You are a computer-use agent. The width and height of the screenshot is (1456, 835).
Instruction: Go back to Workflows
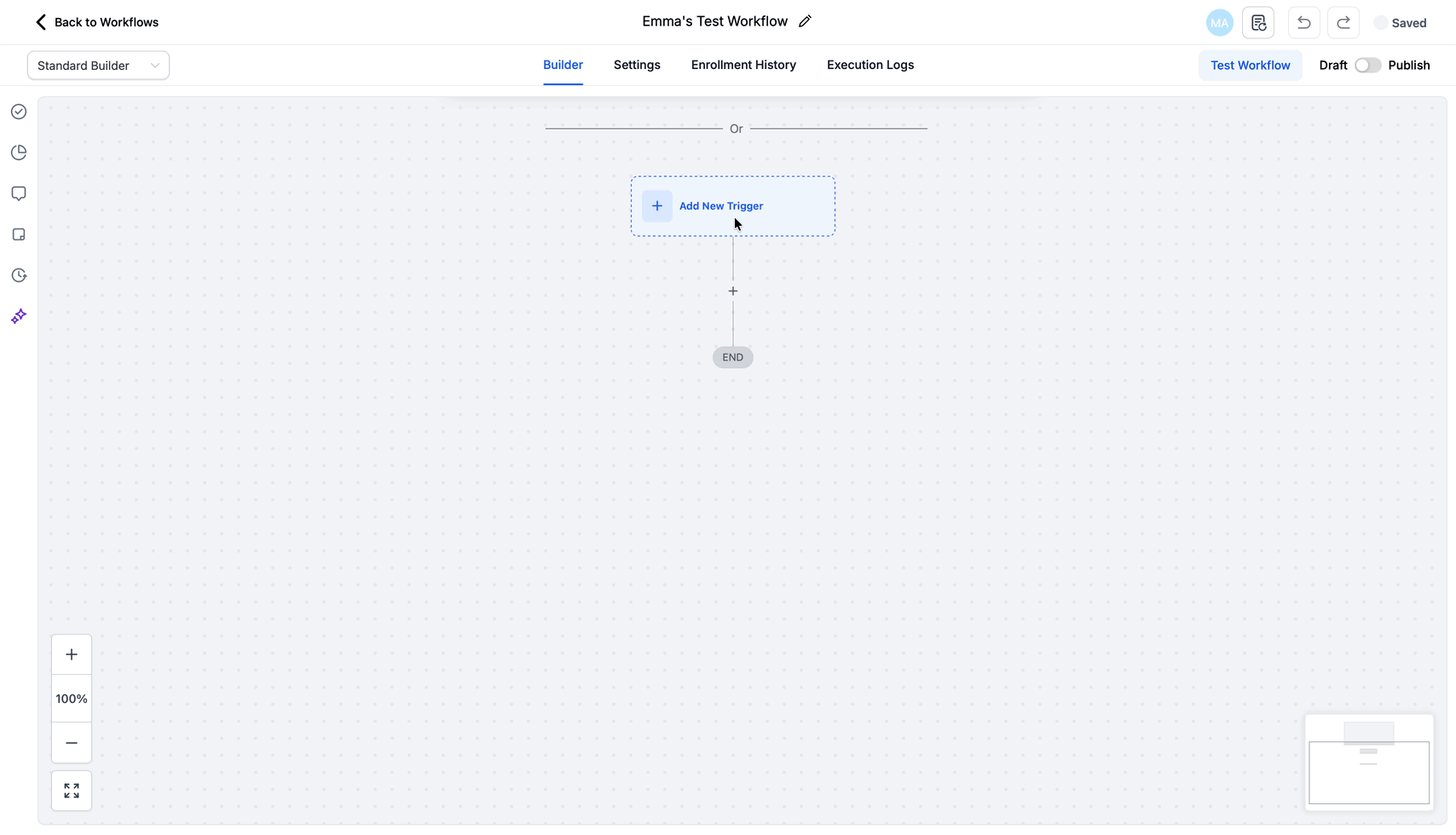pos(96,22)
